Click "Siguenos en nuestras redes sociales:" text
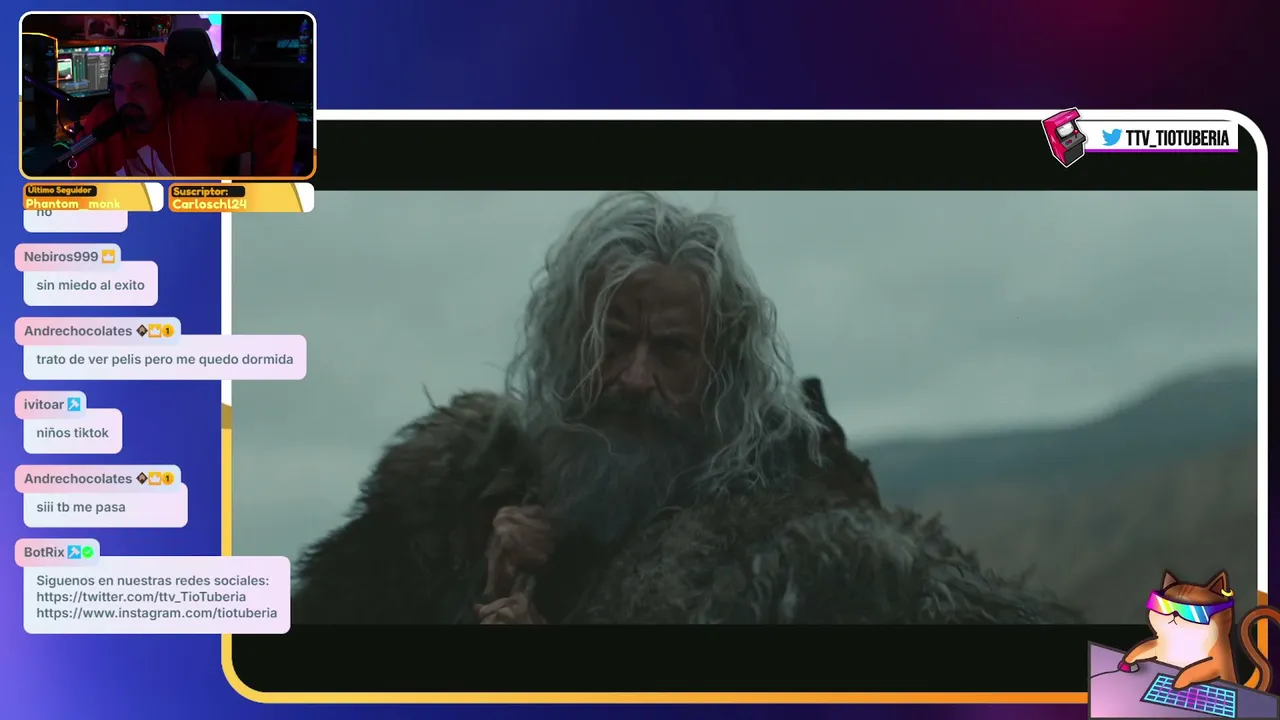The height and width of the screenshot is (720, 1280). click(x=153, y=581)
